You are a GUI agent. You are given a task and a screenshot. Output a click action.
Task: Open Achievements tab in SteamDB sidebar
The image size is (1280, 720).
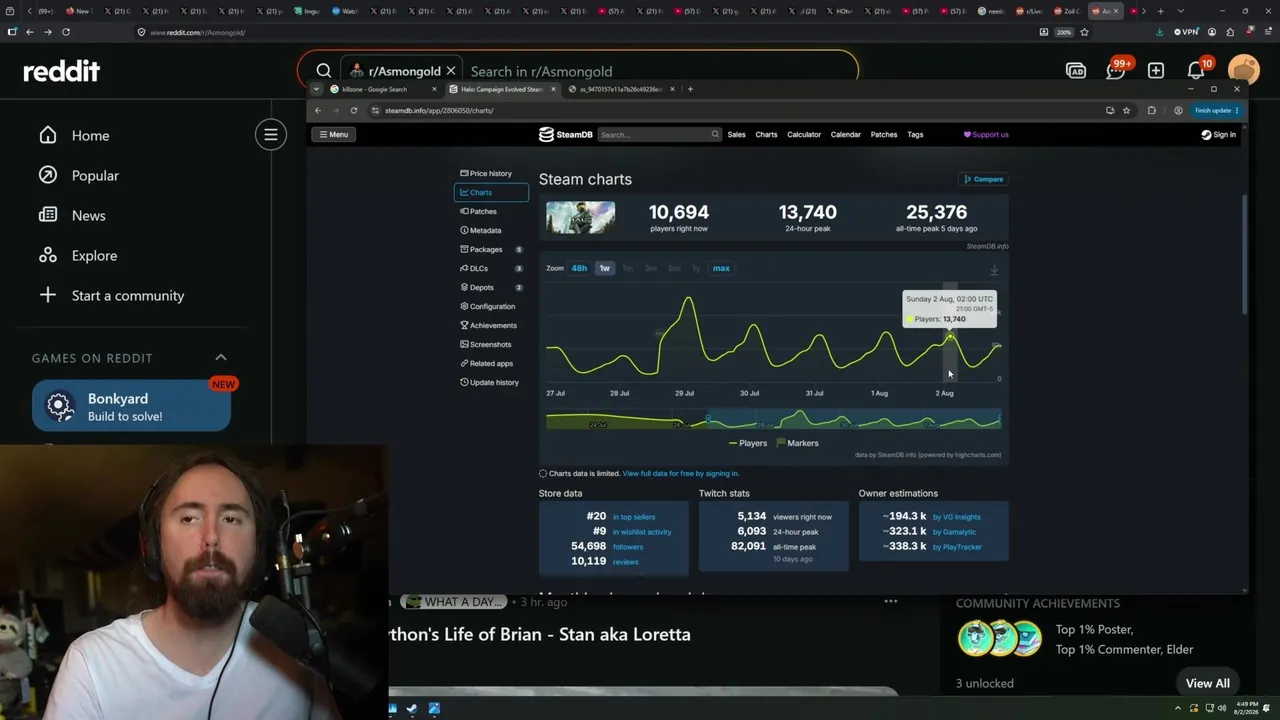point(491,325)
